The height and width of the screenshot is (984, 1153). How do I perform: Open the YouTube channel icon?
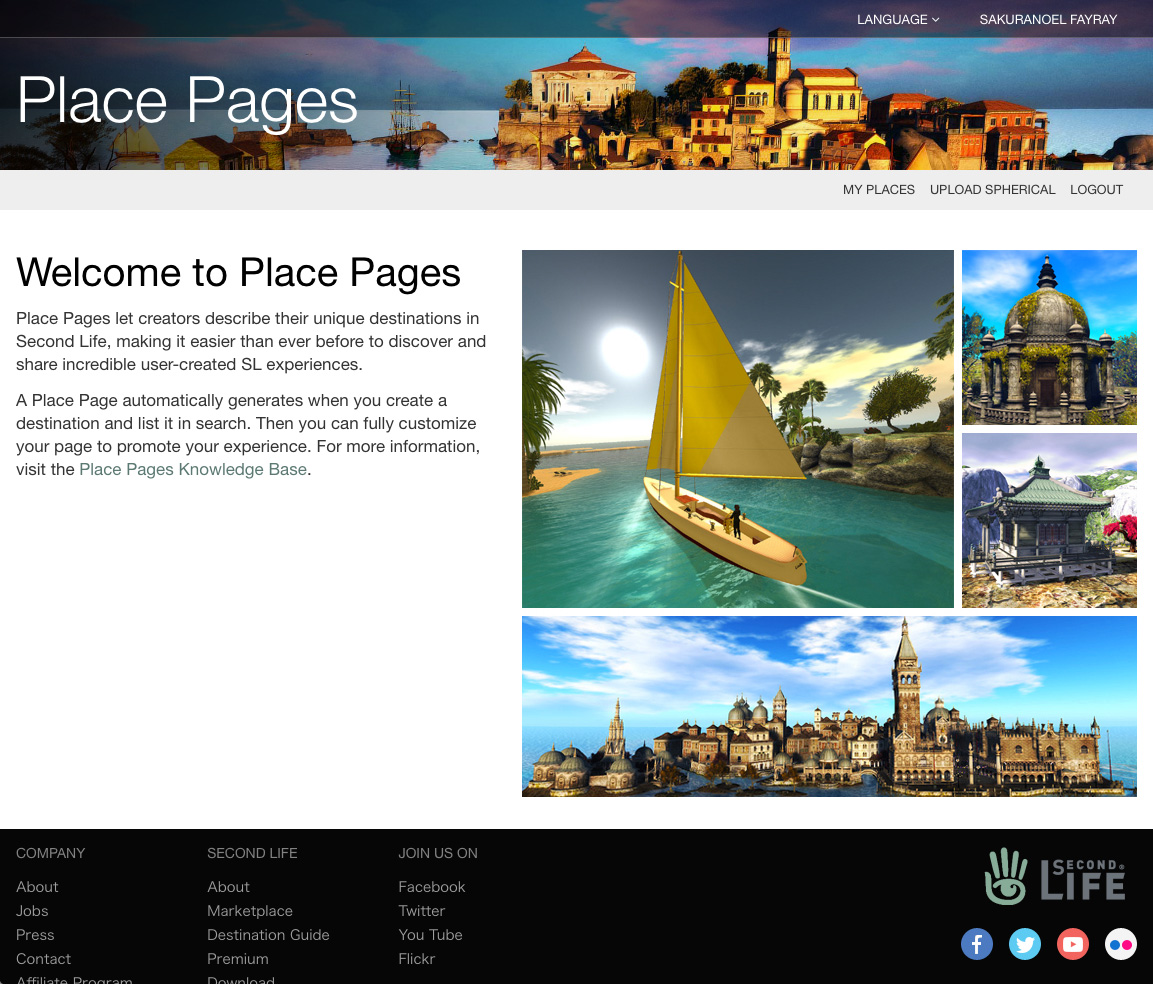[1073, 944]
